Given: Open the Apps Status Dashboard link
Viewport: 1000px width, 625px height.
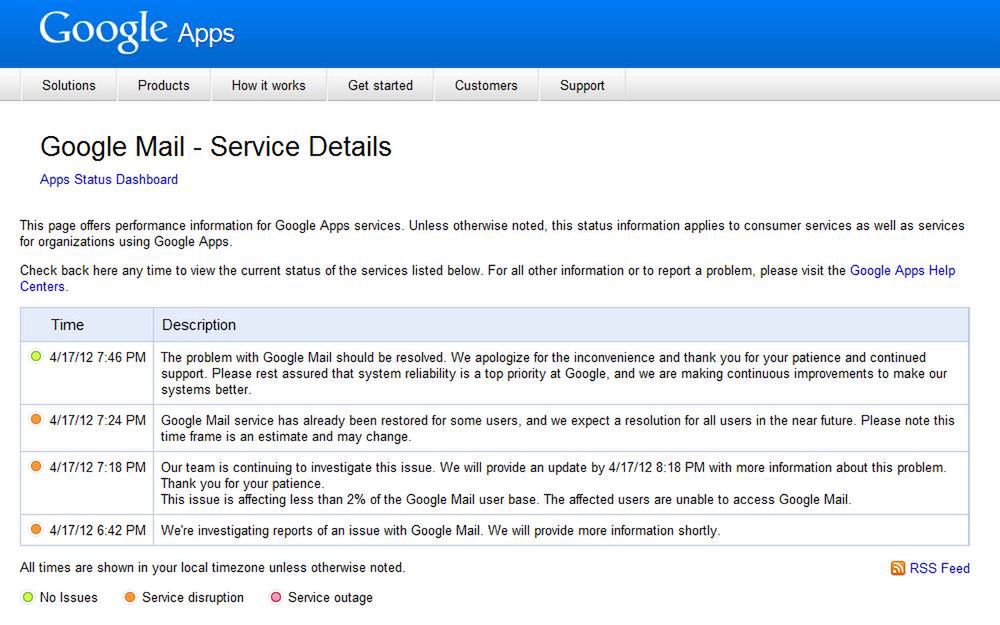Looking at the screenshot, I should [x=109, y=180].
